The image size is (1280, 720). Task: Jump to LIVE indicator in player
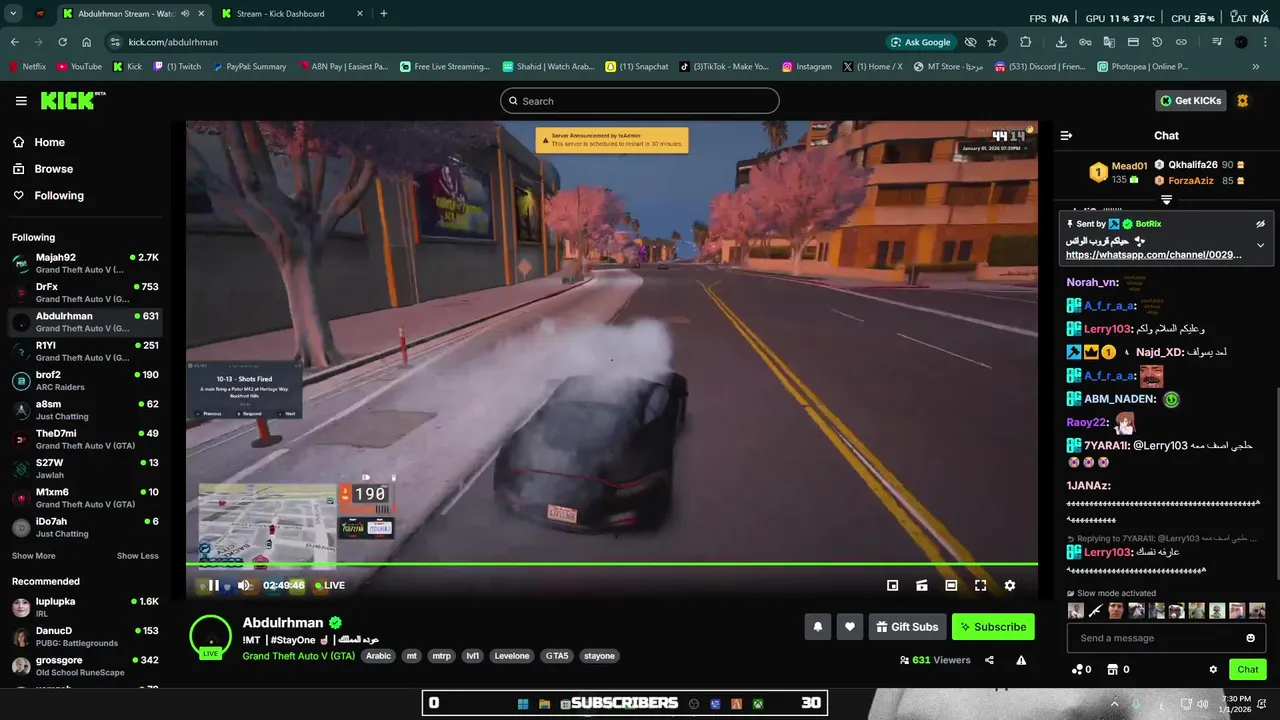[x=330, y=586]
